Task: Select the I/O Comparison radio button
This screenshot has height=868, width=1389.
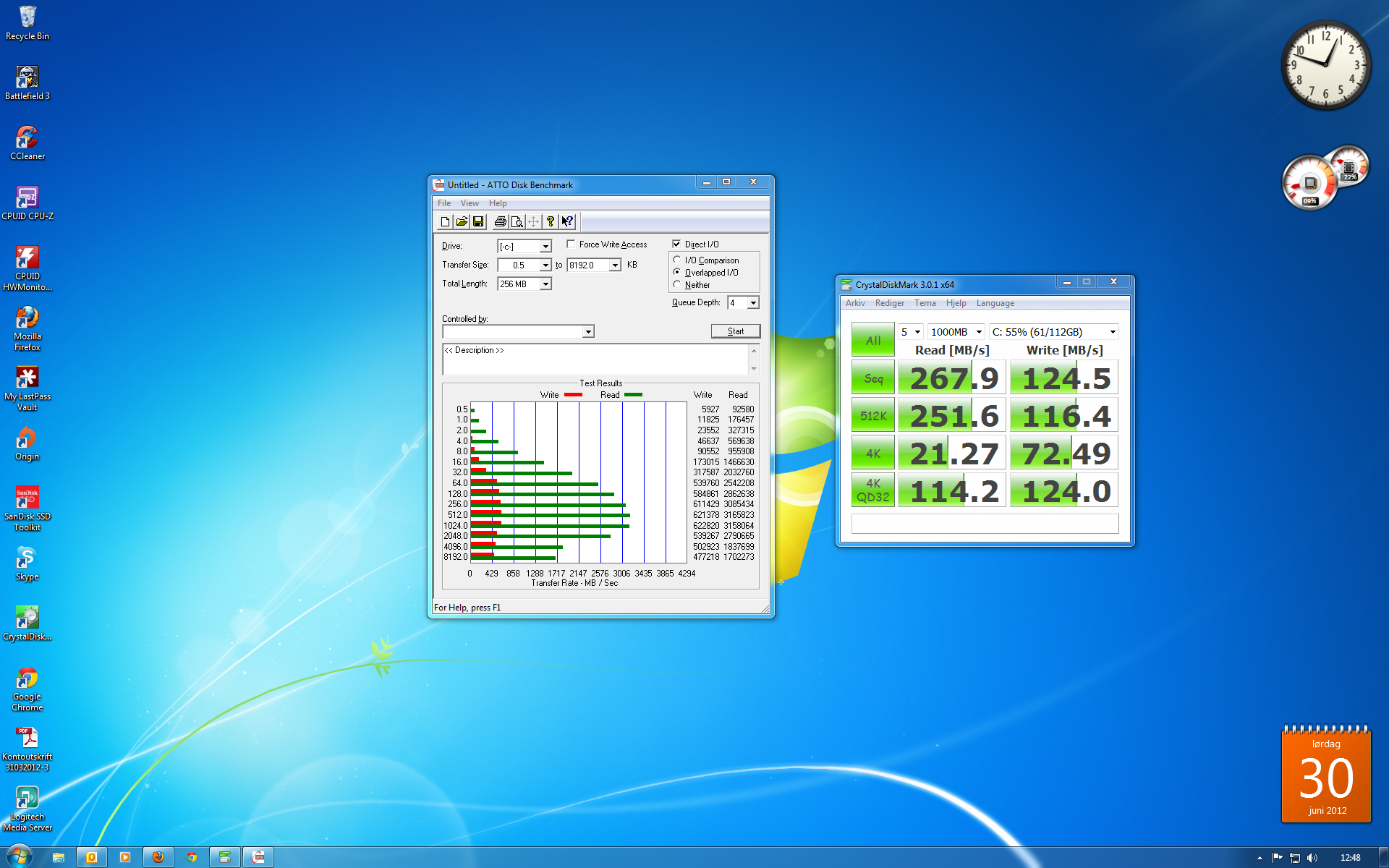Action: pos(677,260)
